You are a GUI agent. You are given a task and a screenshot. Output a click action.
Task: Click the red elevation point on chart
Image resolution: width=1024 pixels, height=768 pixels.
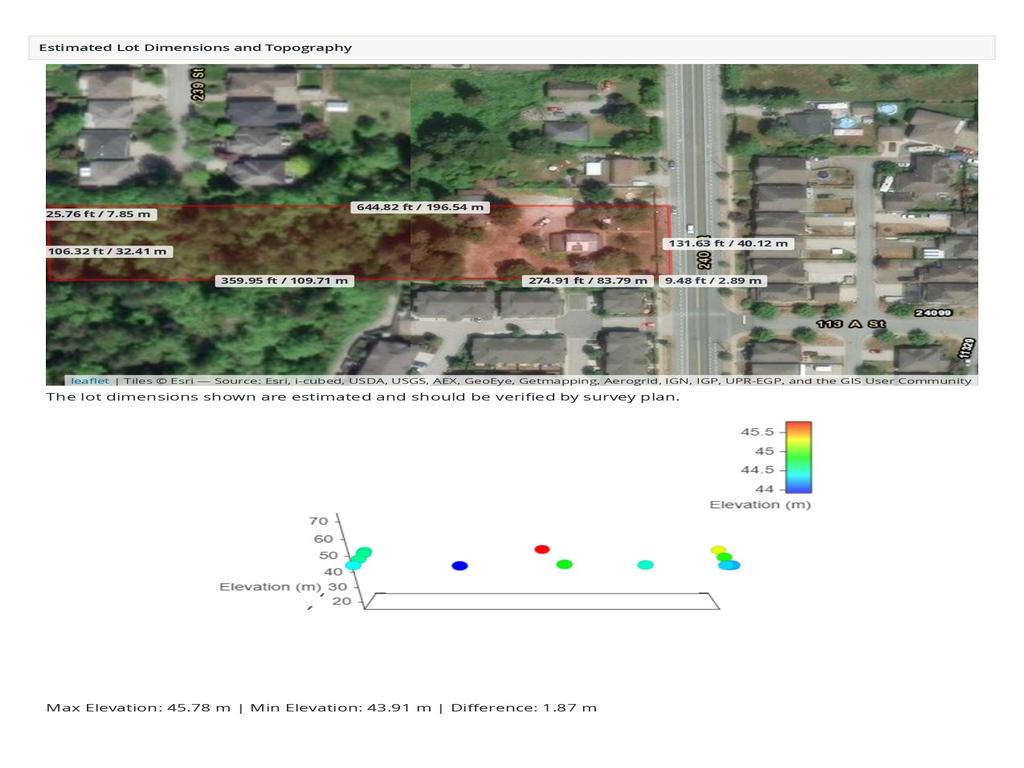pos(542,549)
